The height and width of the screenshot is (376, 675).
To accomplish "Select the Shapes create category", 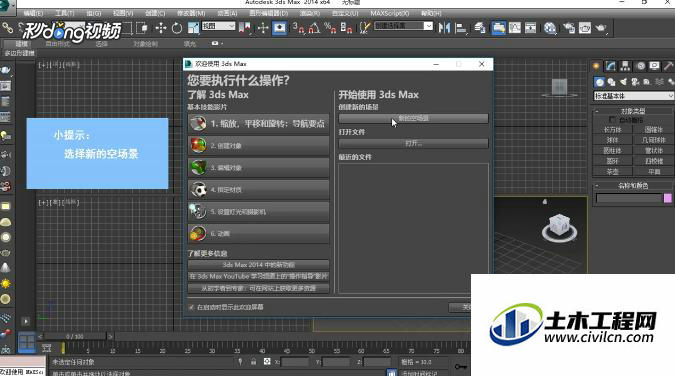I will tap(611, 82).
